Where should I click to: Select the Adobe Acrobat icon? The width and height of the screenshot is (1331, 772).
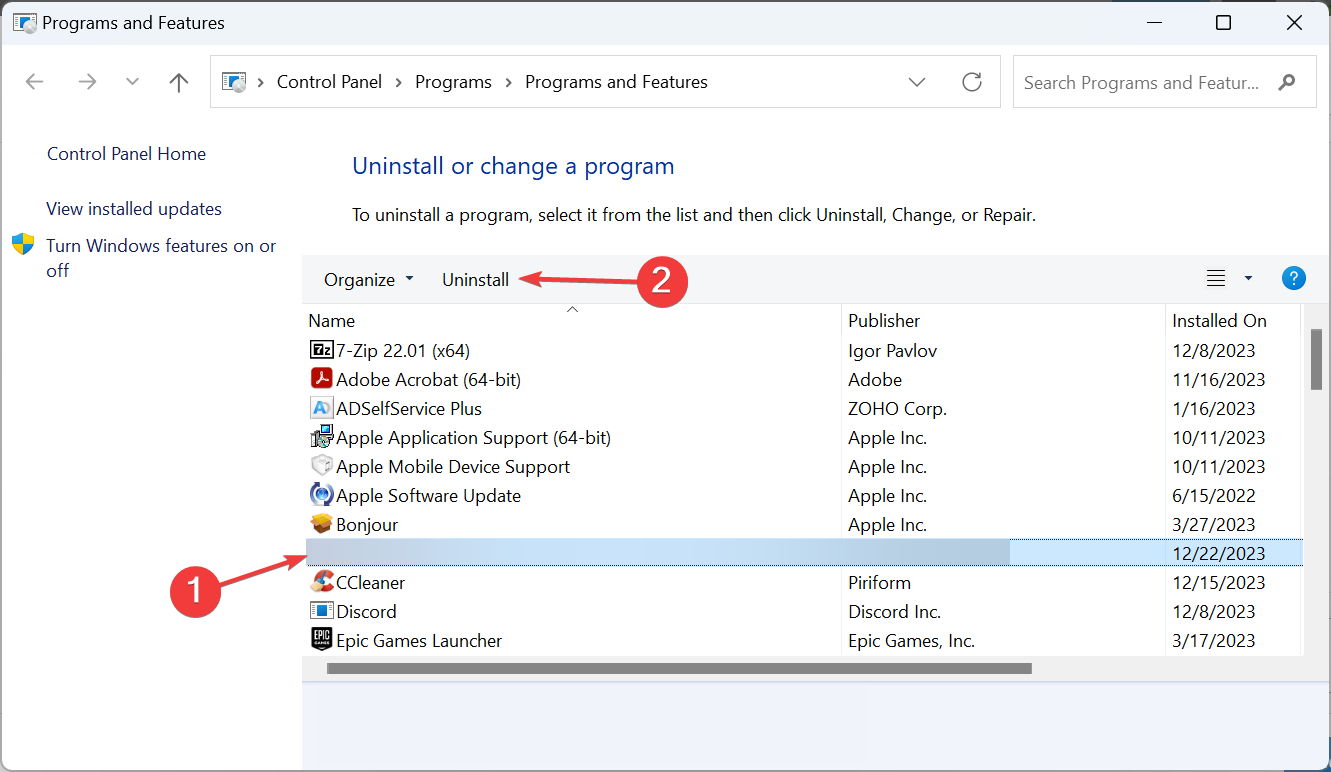(x=321, y=379)
